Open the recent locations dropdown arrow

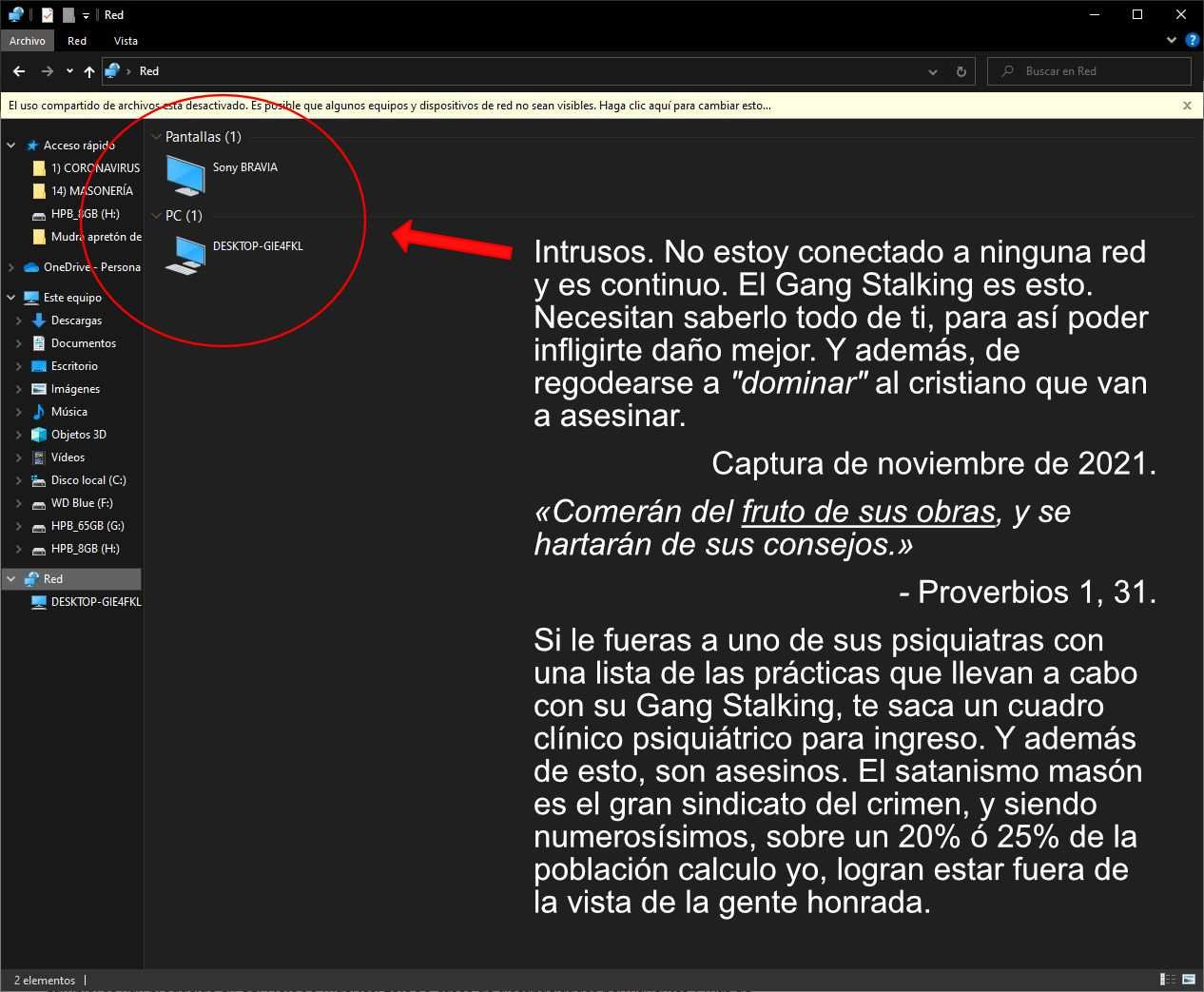click(69, 71)
